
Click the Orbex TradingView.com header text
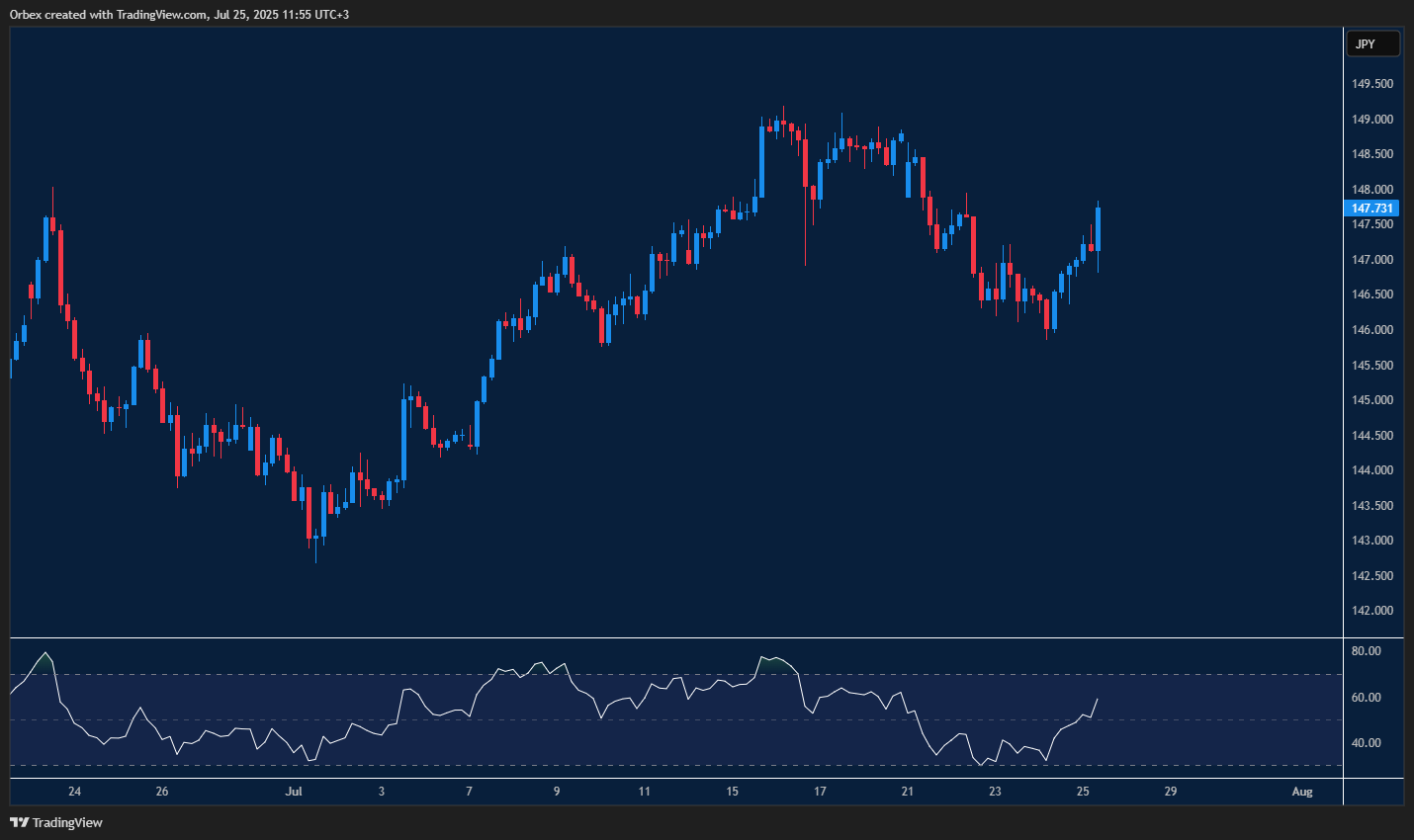click(179, 15)
